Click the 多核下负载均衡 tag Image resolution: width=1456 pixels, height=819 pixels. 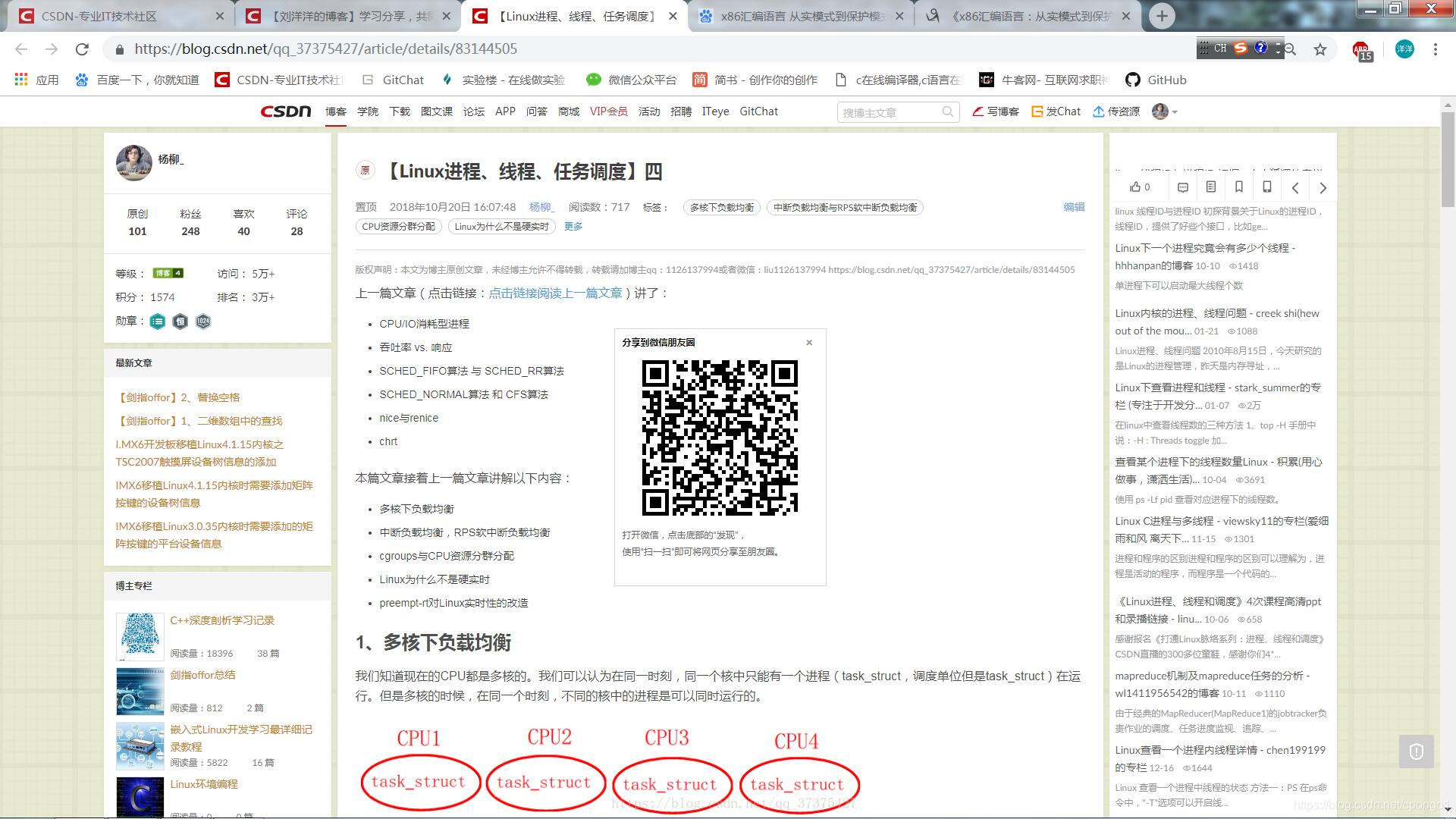[721, 207]
